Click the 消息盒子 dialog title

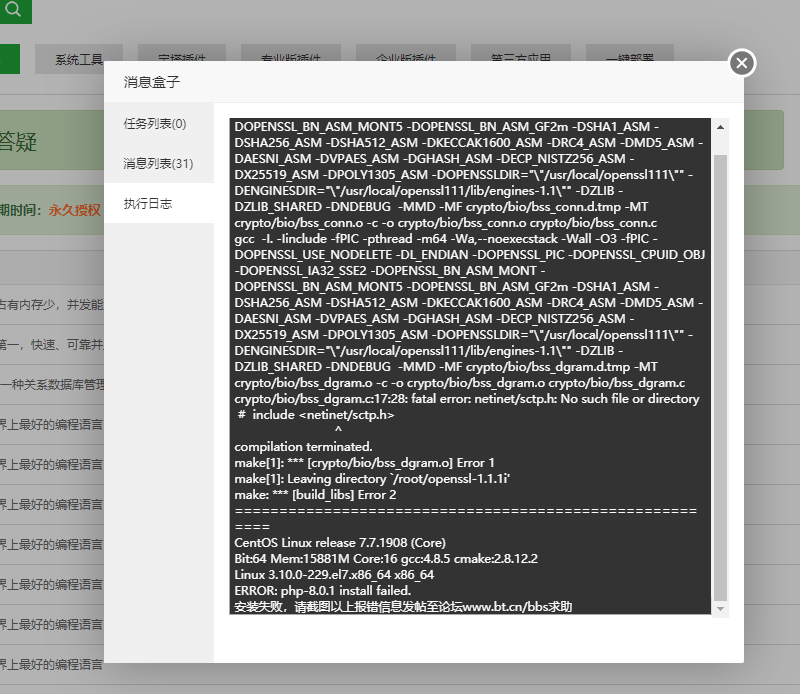coord(152,82)
